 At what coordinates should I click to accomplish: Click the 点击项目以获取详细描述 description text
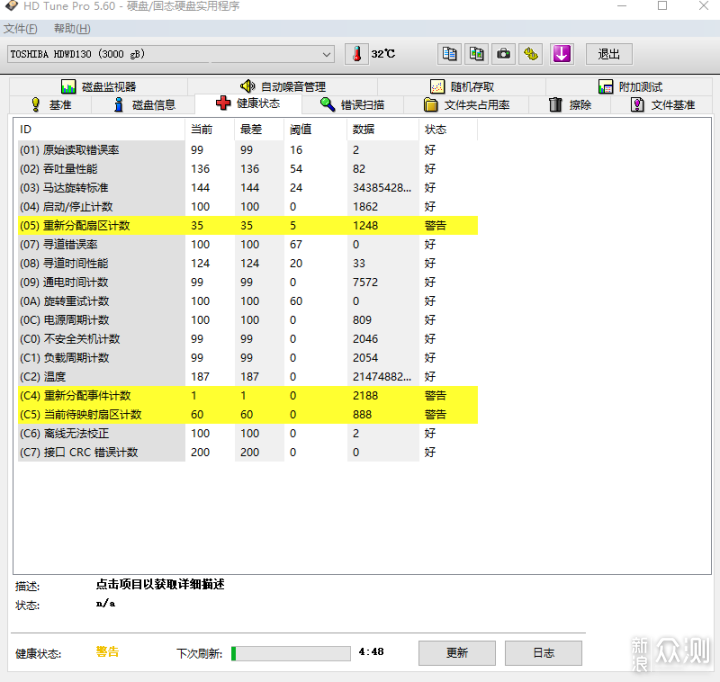point(160,584)
